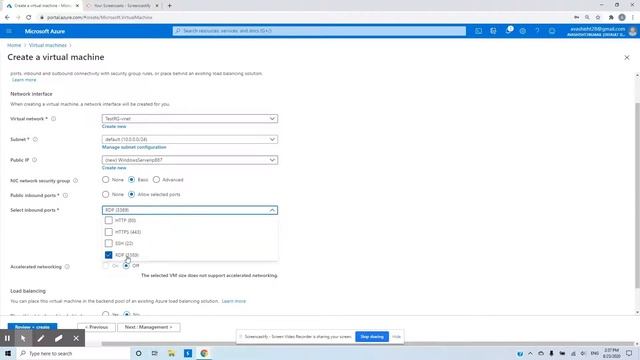This screenshot has width=640, height=360.
Task: Switch to the Screencastify browser tab
Action: click(121, 6)
